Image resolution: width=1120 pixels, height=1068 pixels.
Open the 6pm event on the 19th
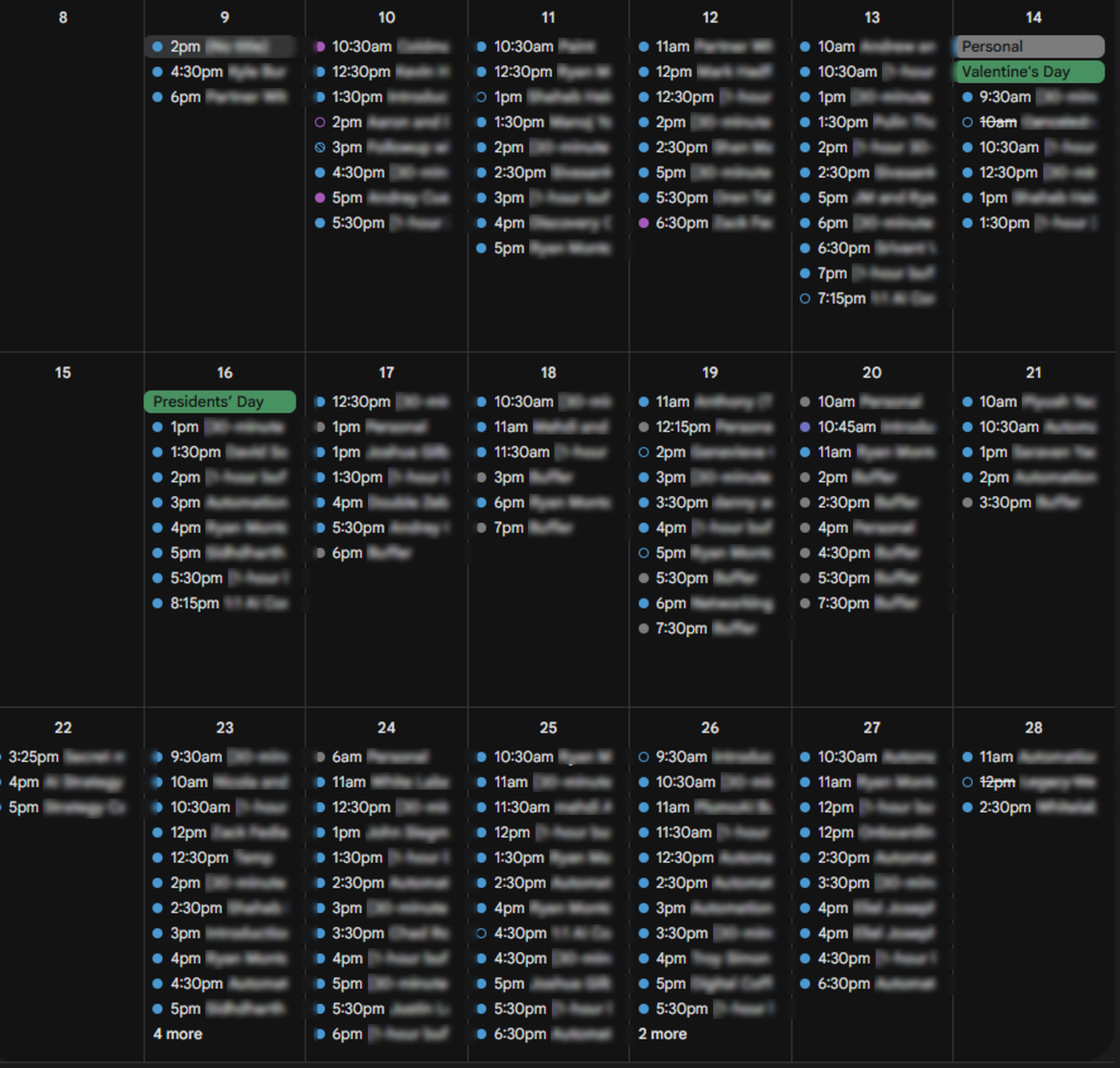pyautogui.click(x=706, y=603)
